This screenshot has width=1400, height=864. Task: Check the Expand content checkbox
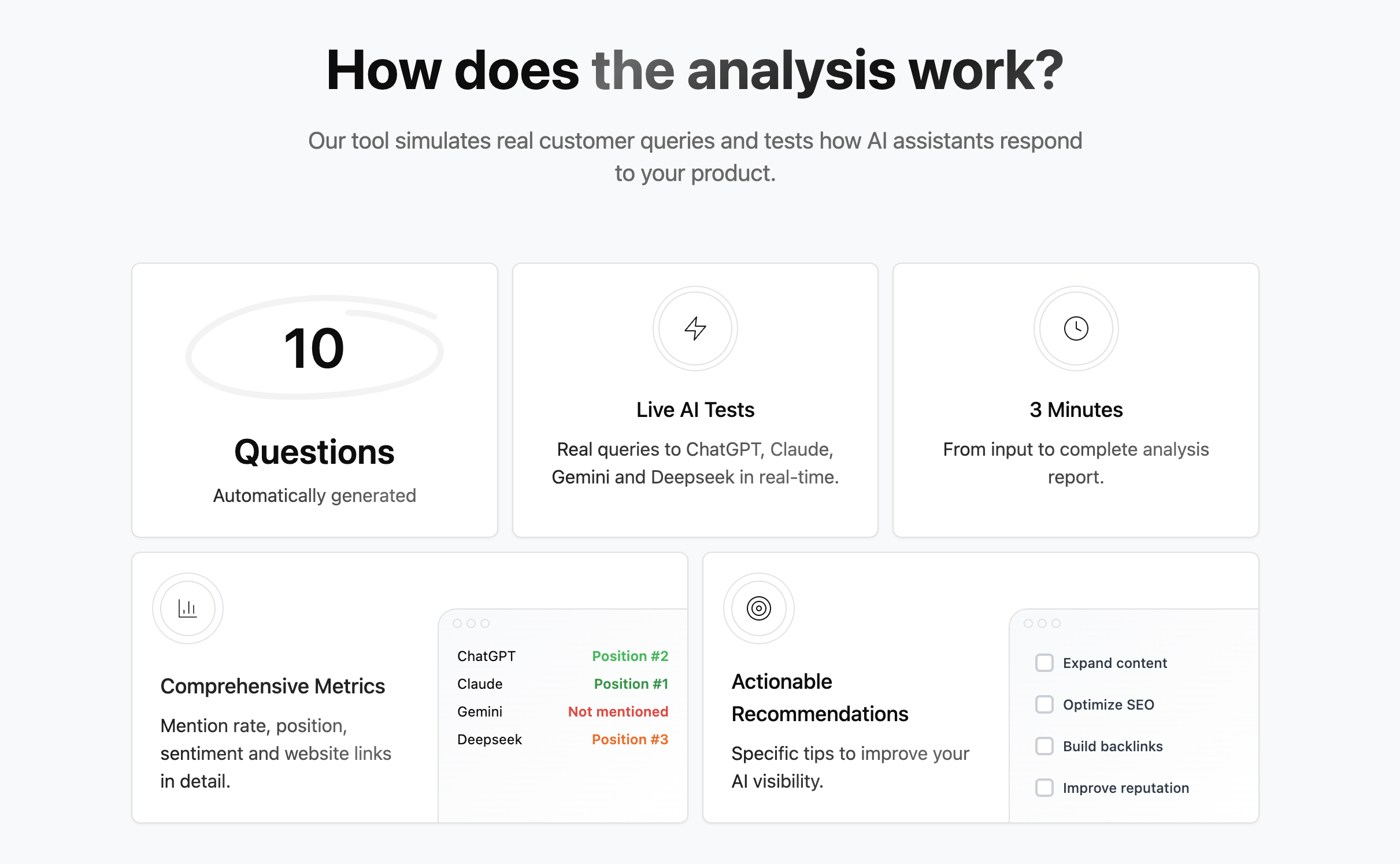tap(1045, 663)
